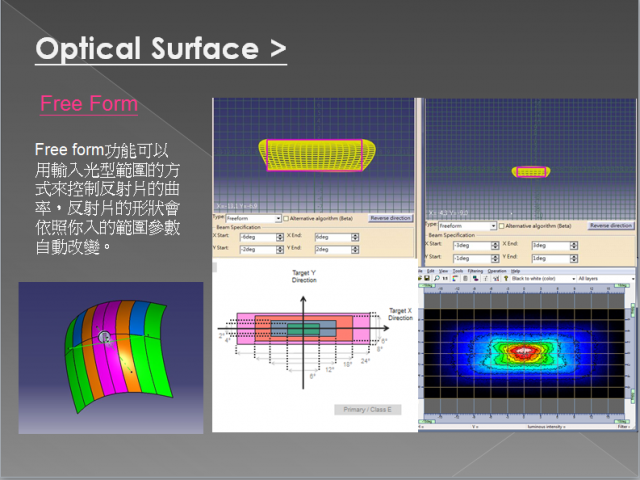The width and height of the screenshot is (640, 480).
Task: Click the colorful reflector surface thumbnail
Action: pos(110,357)
